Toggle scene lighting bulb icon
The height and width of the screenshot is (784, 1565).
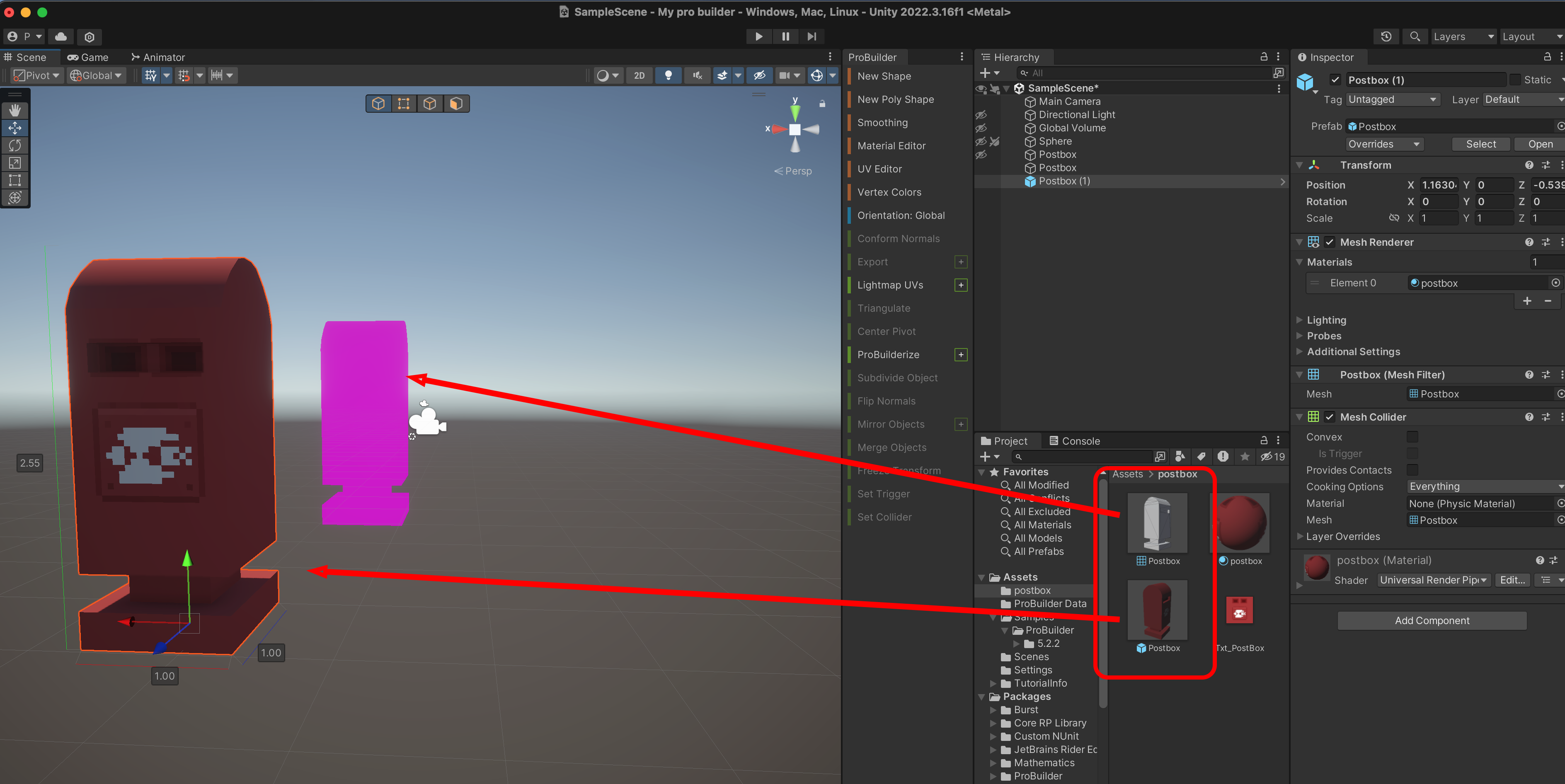coord(668,75)
